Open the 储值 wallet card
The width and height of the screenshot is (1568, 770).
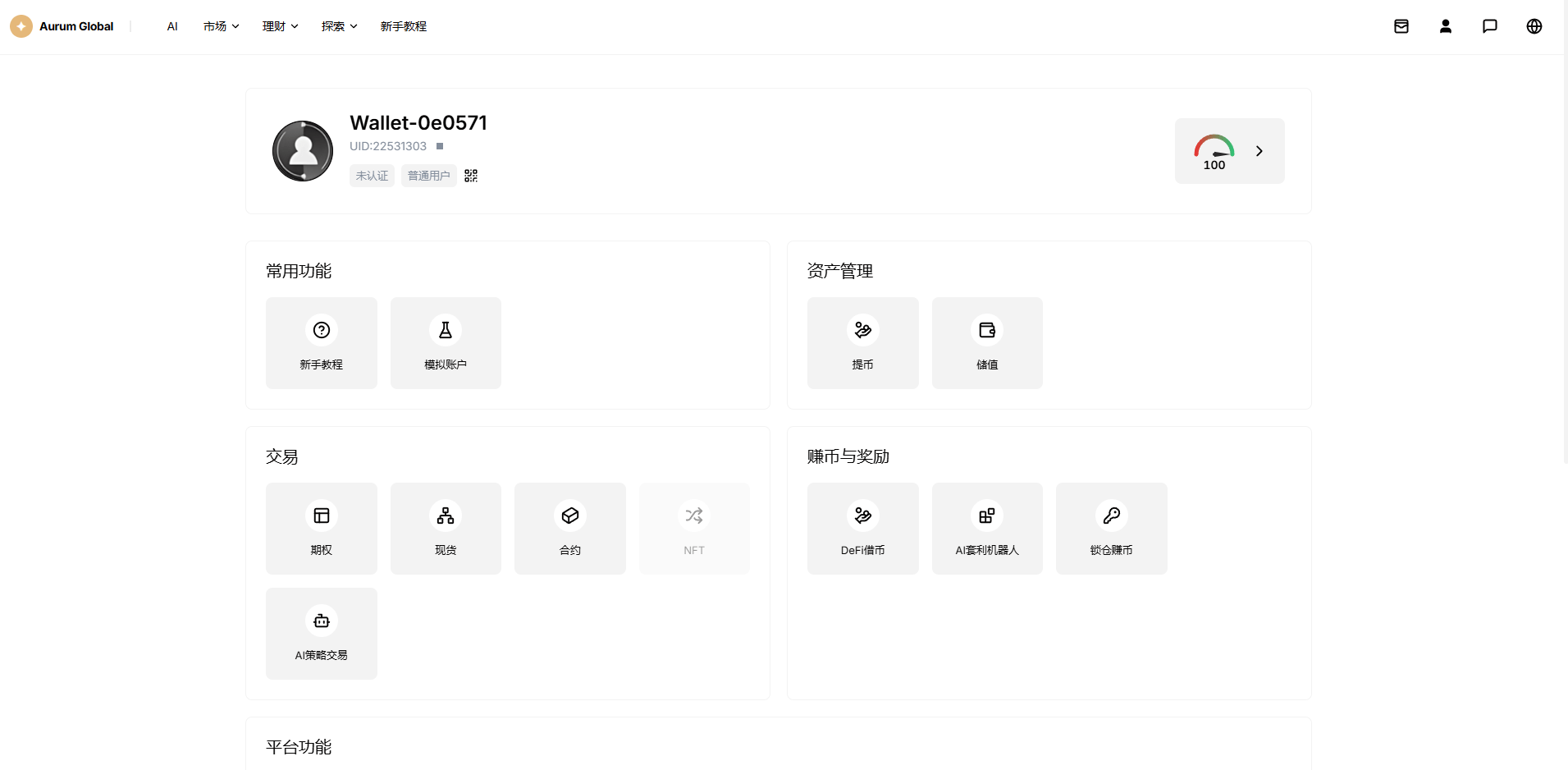tap(987, 343)
